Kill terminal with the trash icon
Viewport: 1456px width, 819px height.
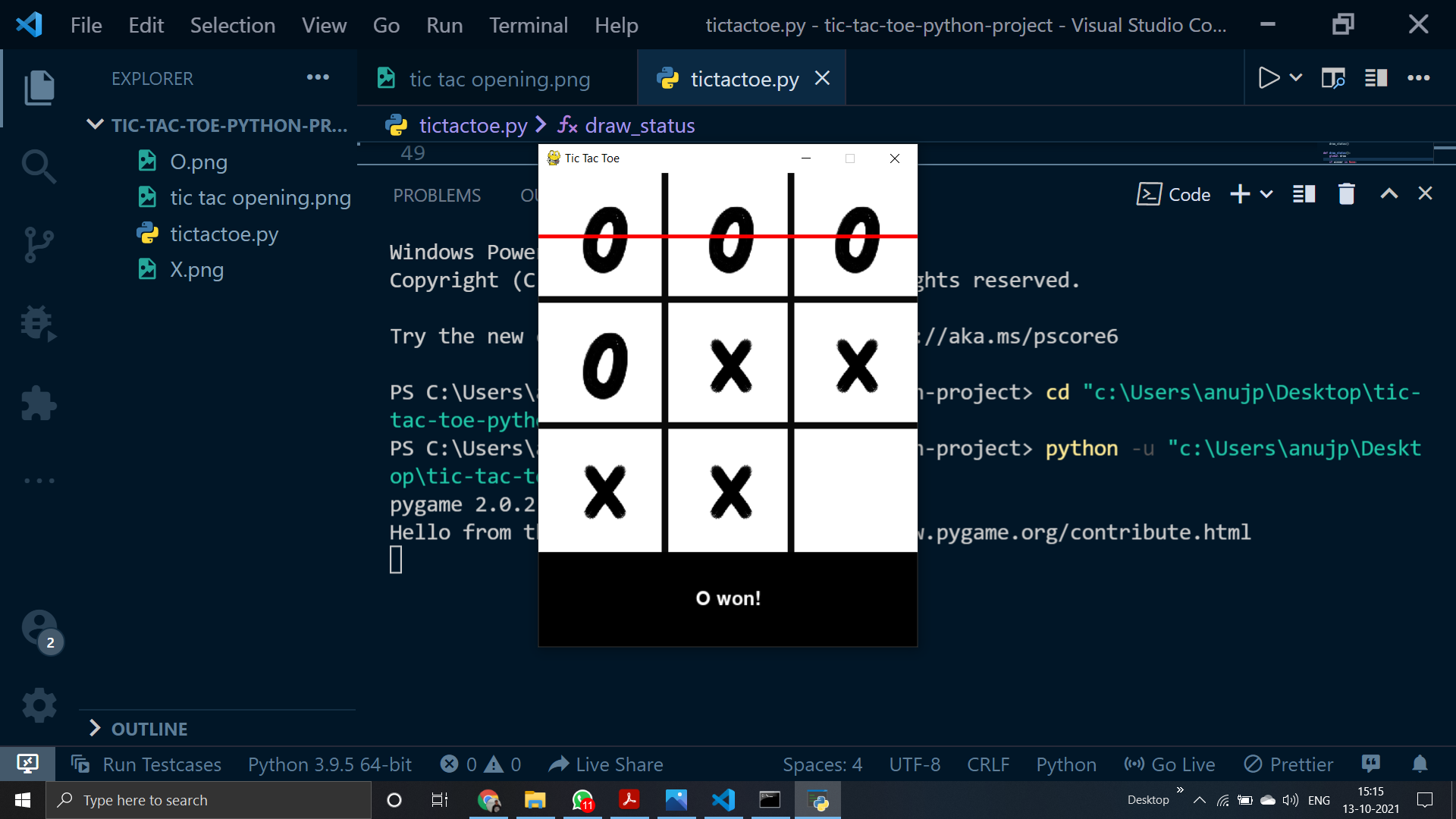[1346, 194]
